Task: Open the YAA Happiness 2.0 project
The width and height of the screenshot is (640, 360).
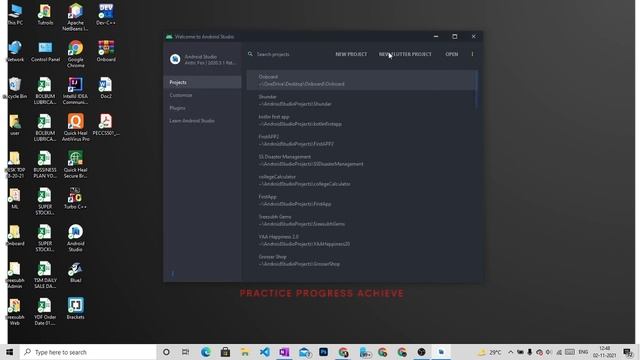Action: [361, 240]
